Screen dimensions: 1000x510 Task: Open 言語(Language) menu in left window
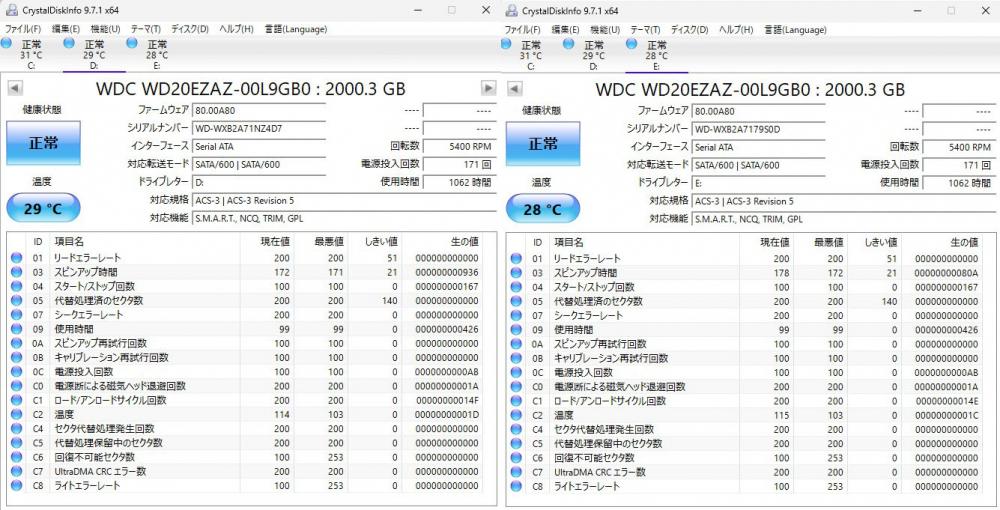click(x=295, y=29)
